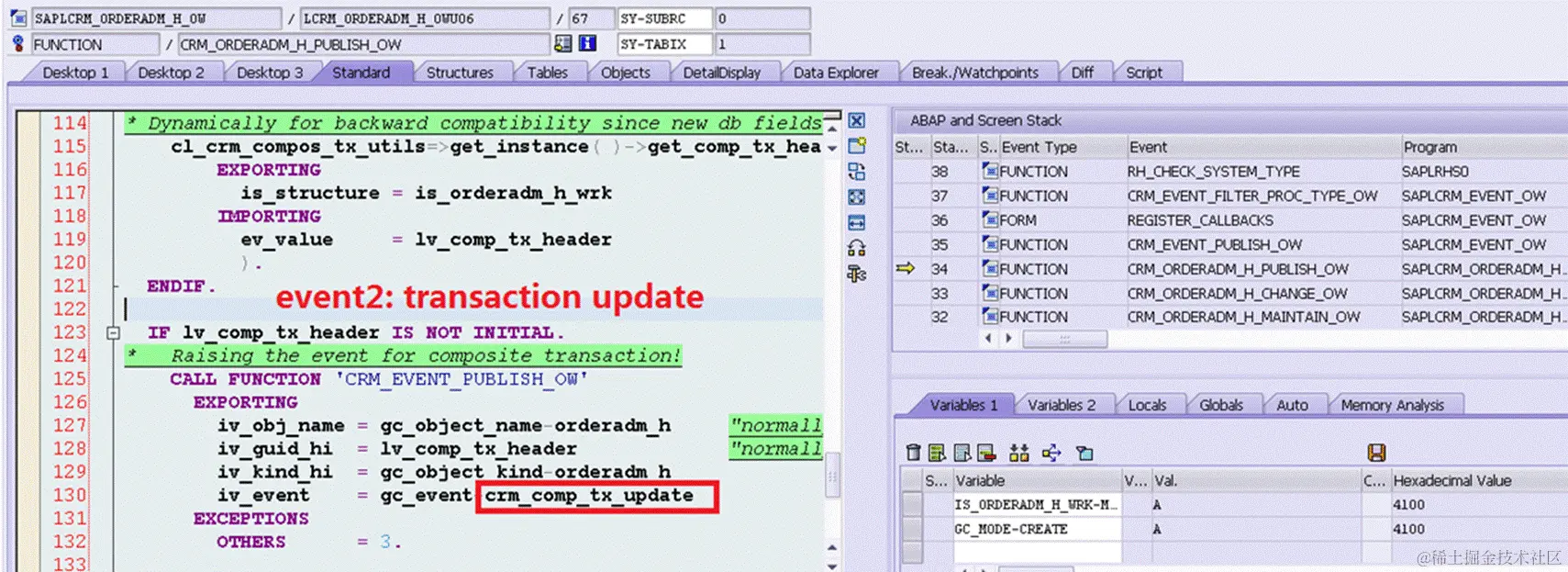
Task: Close the ABAP and Screen Stack tool
Action: click(856, 121)
